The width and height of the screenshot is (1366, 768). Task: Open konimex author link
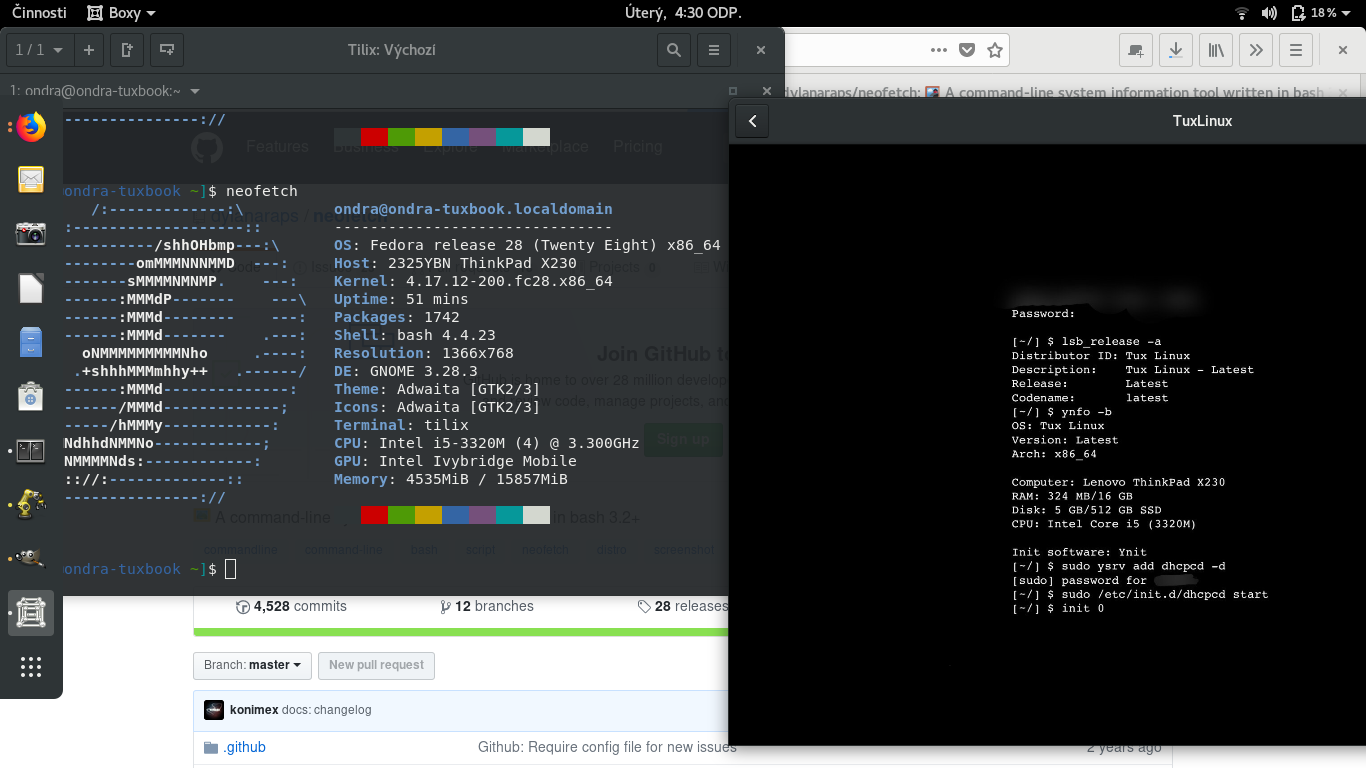pos(254,710)
